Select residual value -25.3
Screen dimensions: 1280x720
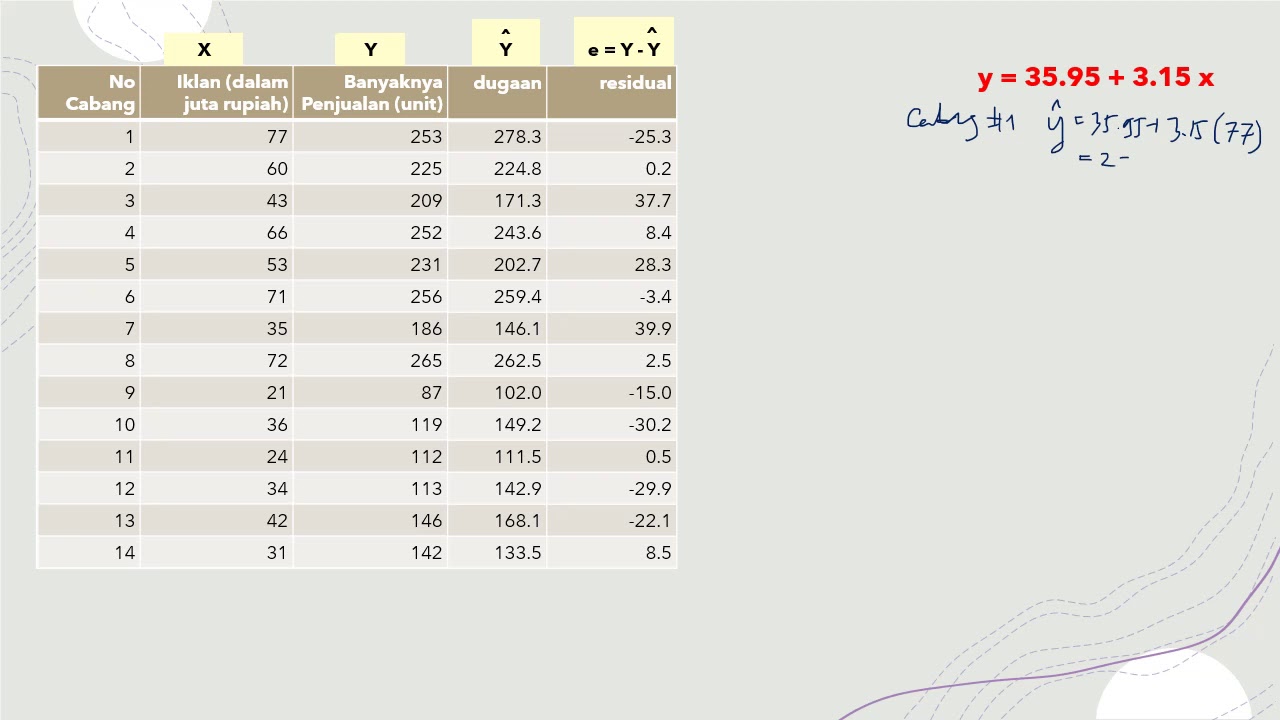(x=650, y=137)
